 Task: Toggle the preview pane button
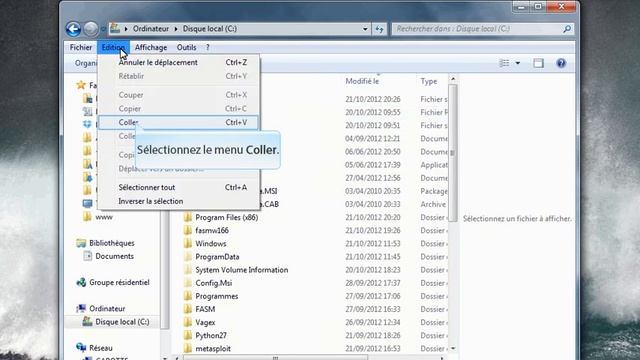point(538,63)
